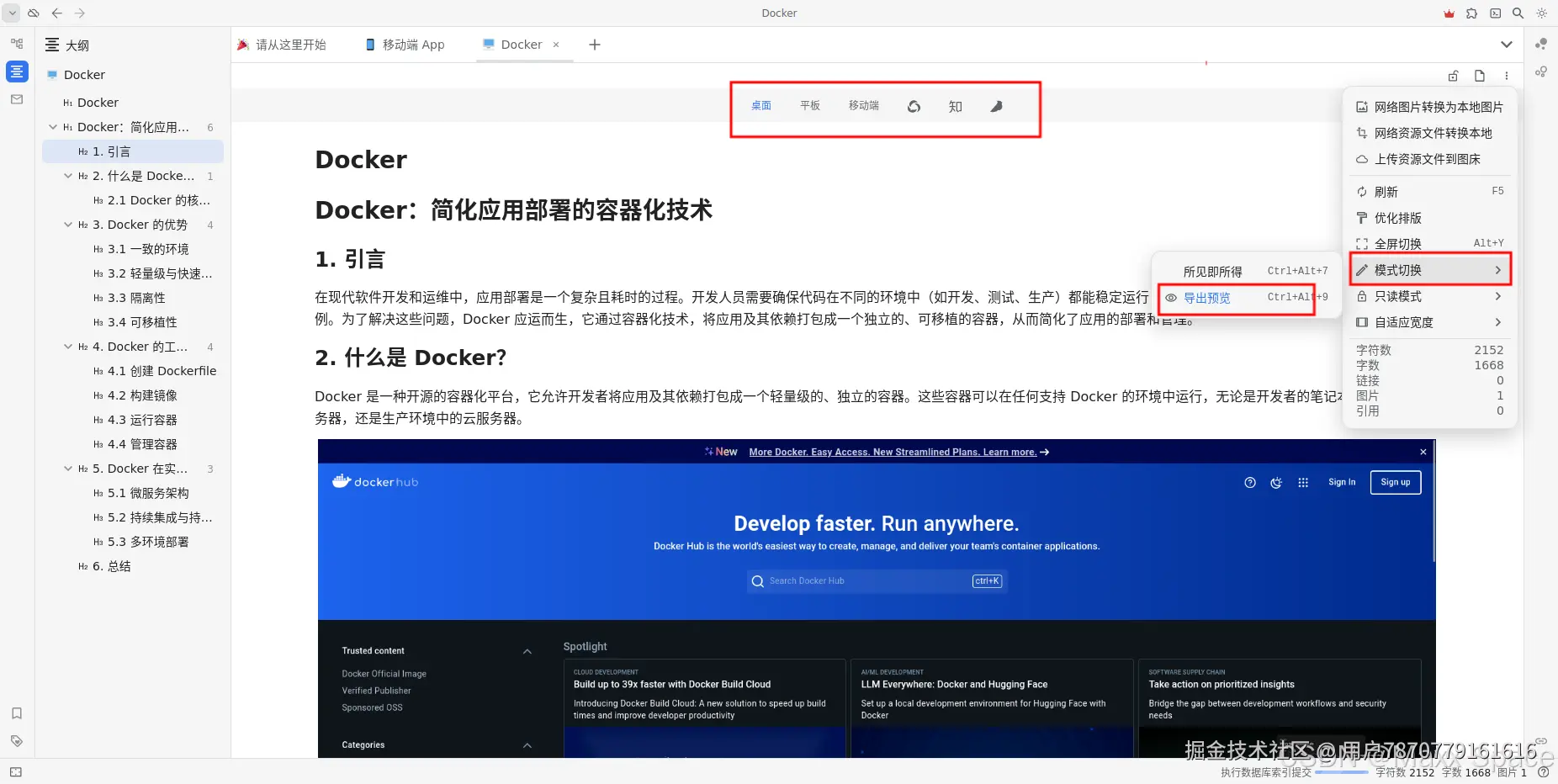Jump to '5.3 多环境部署' in outline
The image size is (1558, 784).
tap(133, 542)
